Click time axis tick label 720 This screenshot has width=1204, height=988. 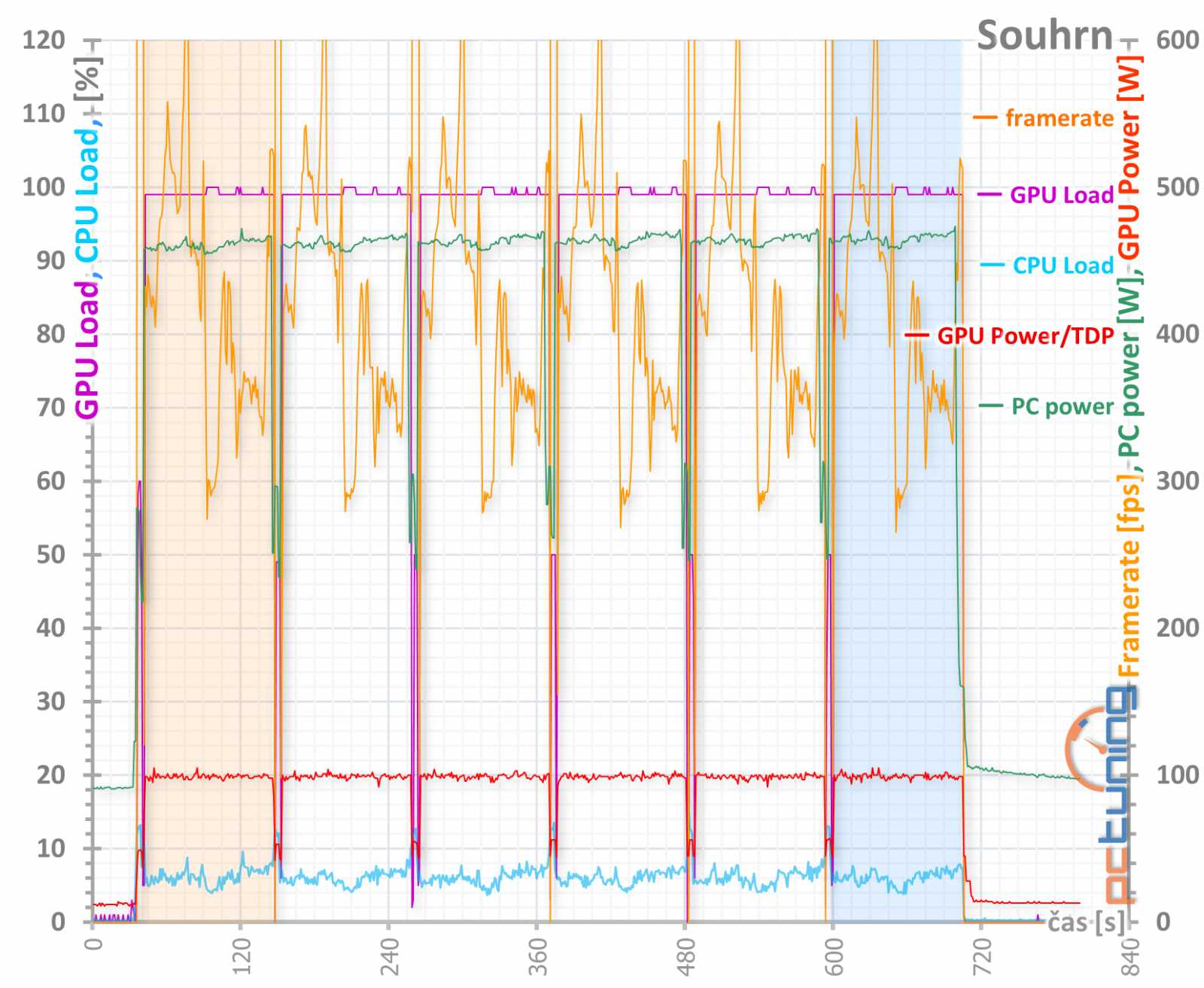pos(982,956)
